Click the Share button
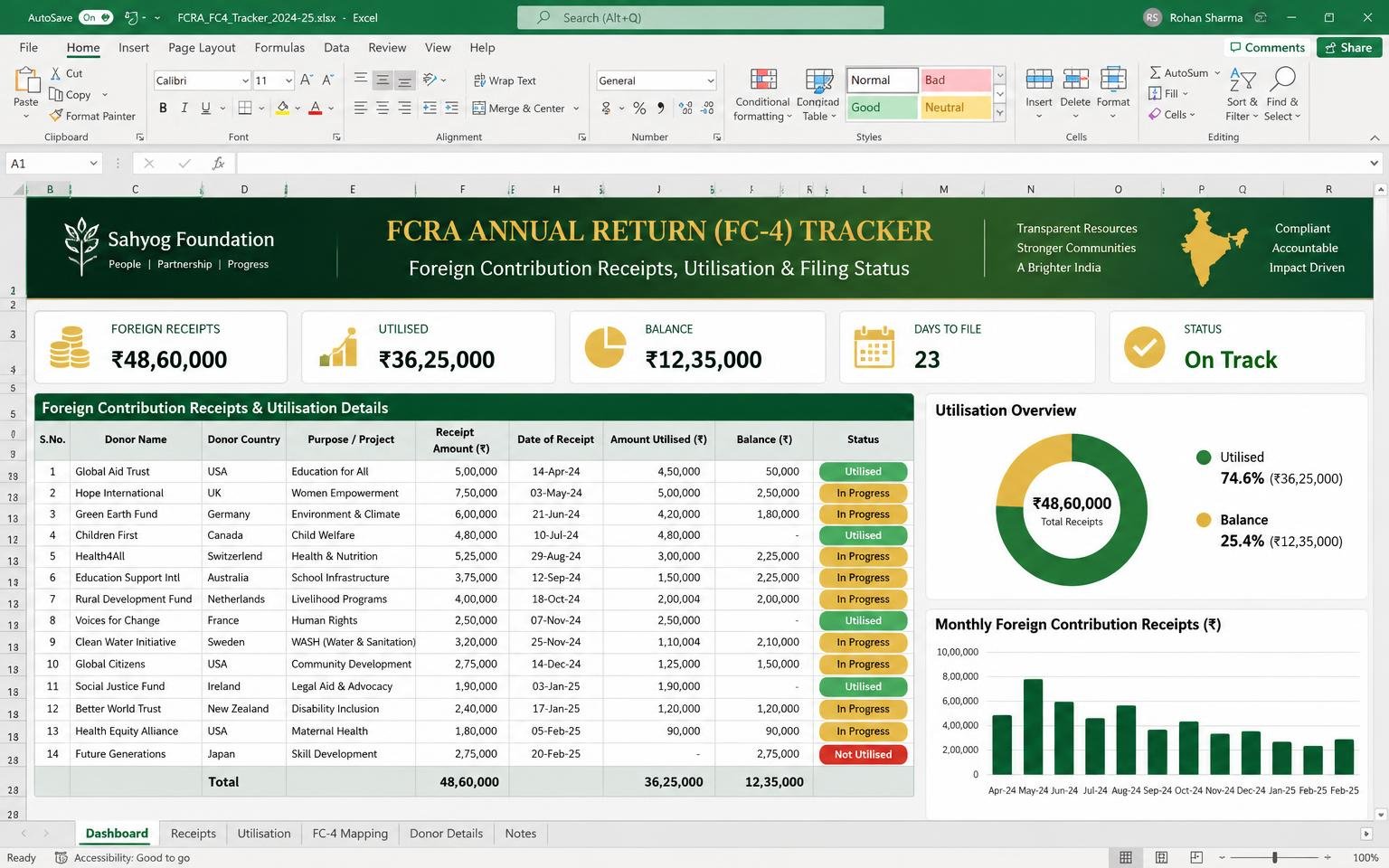Image resolution: width=1389 pixels, height=868 pixels. [x=1347, y=48]
